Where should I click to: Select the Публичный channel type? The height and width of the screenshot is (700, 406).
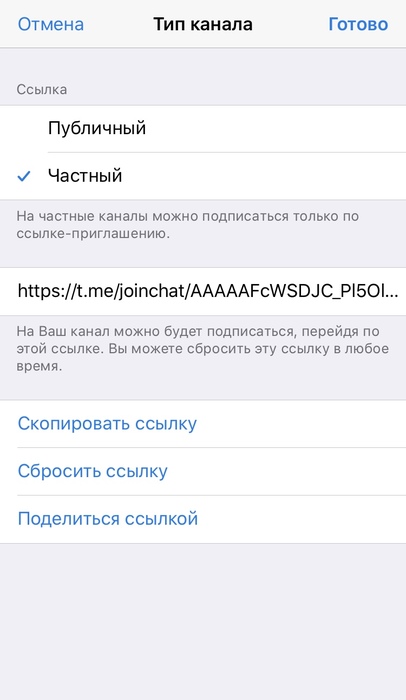coord(203,129)
